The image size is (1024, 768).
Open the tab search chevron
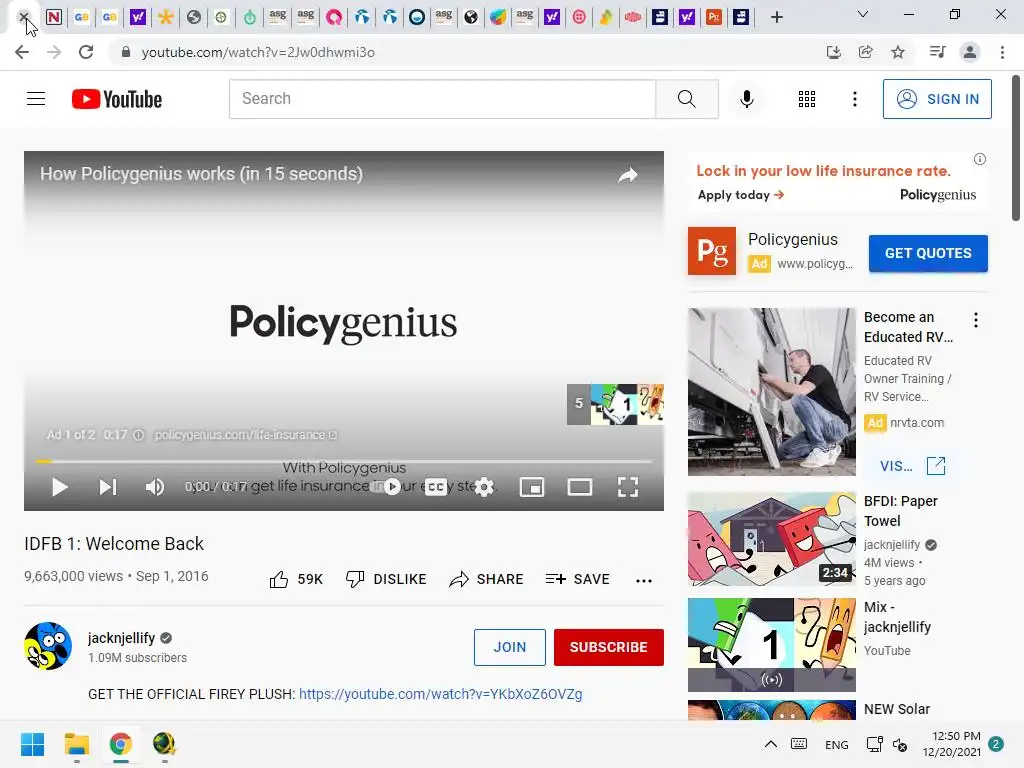coord(863,14)
